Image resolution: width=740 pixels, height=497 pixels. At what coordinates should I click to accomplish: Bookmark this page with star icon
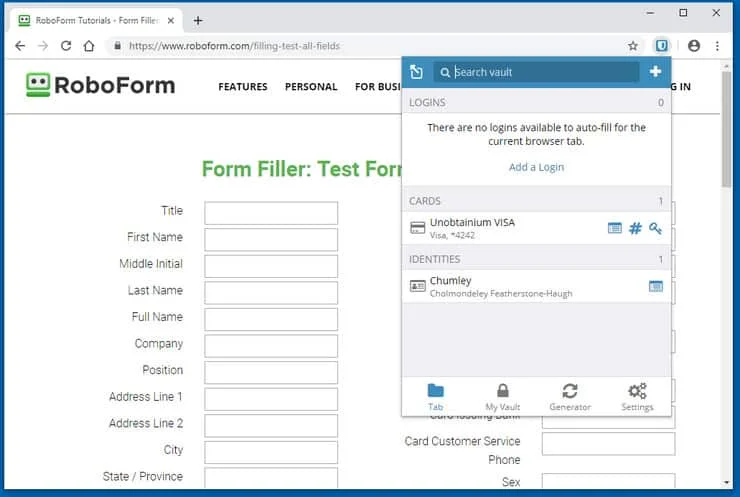tap(633, 46)
